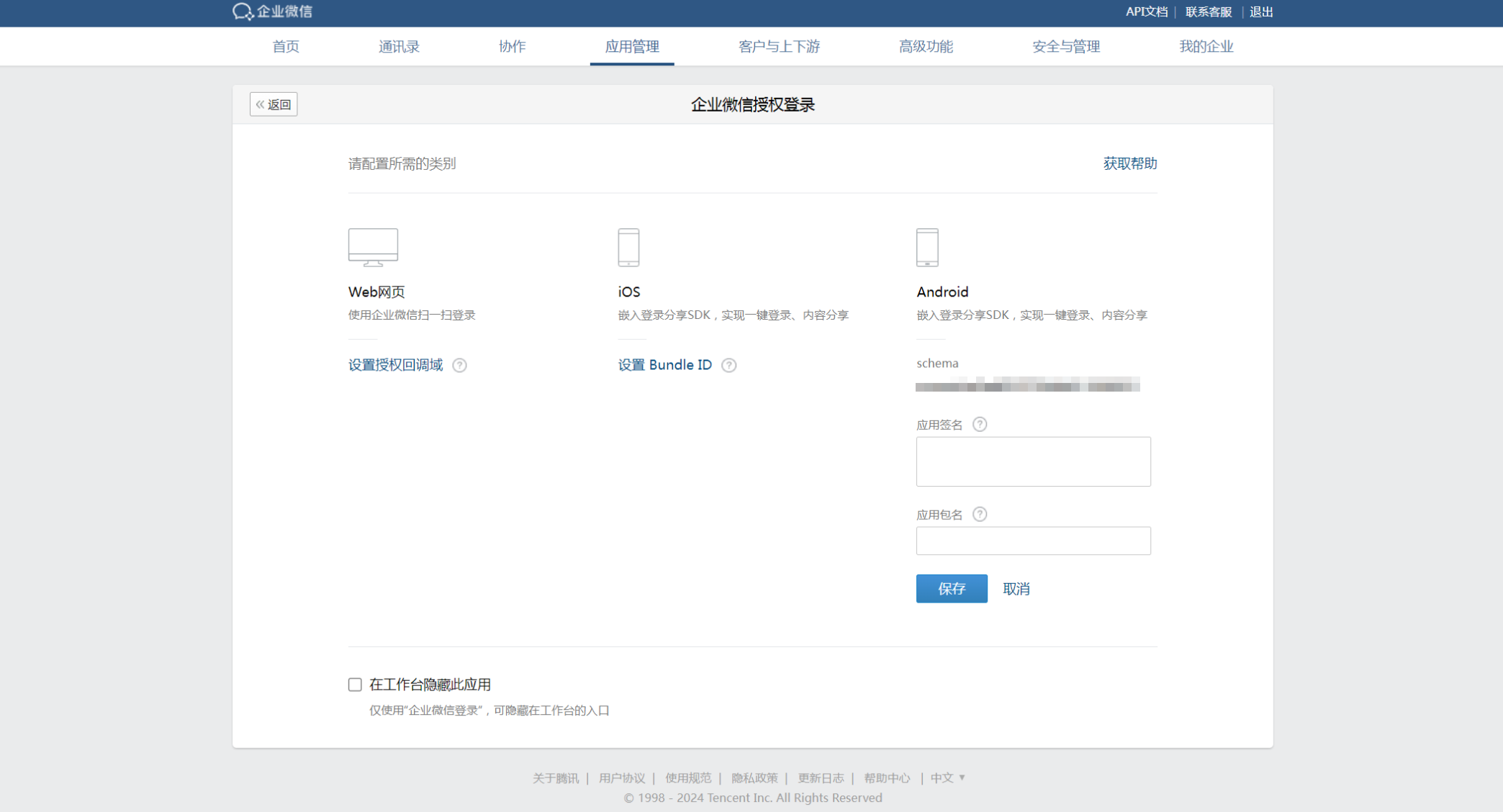Go to the 安全与管理 tab

(x=1065, y=47)
